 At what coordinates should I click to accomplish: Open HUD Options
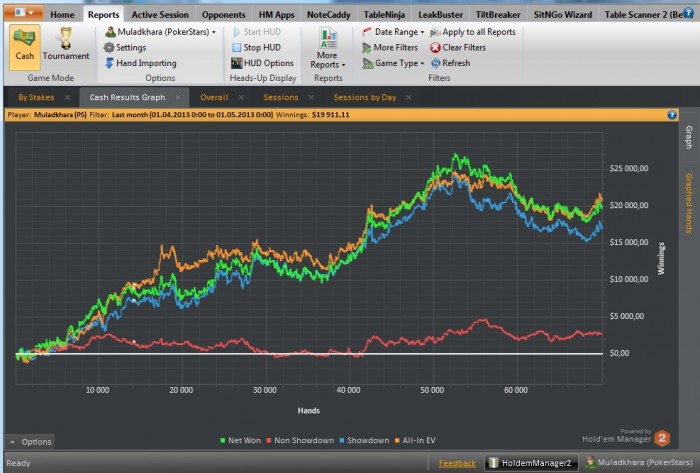[262, 63]
